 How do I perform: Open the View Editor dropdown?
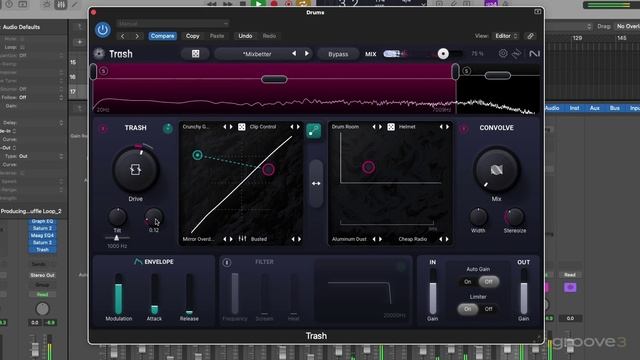[506, 36]
